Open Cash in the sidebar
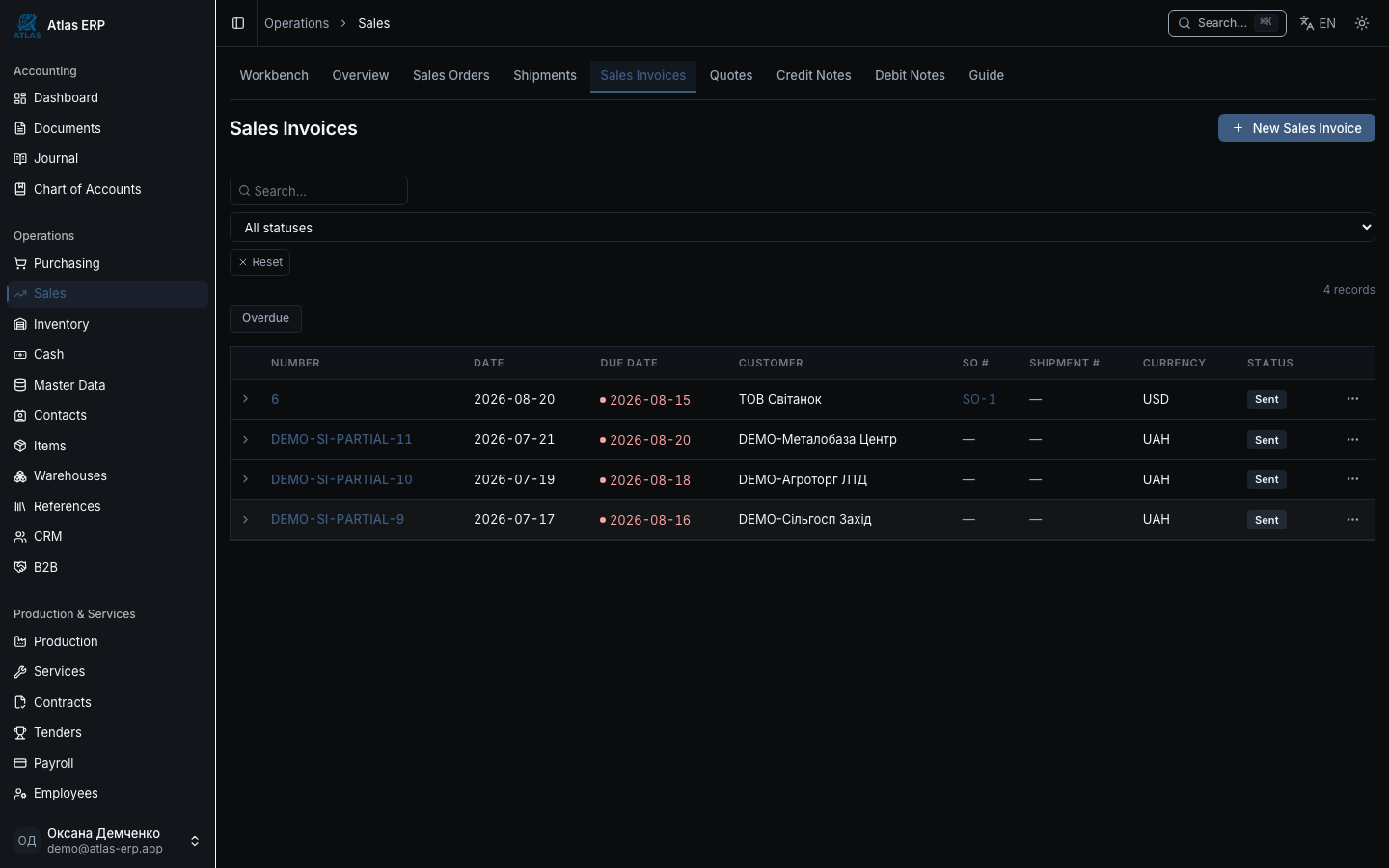This screenshot has height=868, width=1389. [107, 354]
